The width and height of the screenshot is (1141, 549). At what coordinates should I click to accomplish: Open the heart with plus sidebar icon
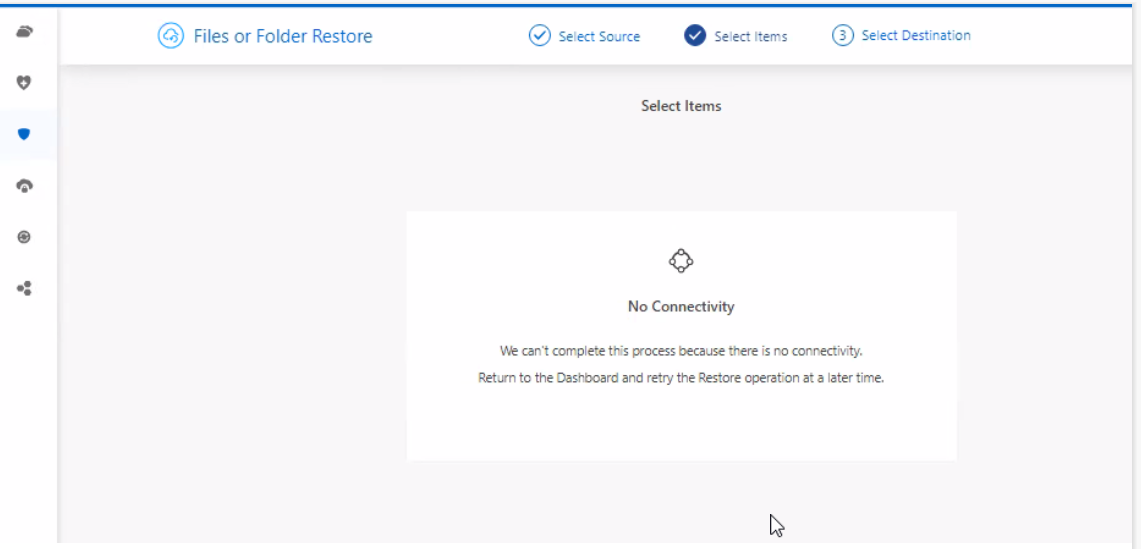click(25, 83)
